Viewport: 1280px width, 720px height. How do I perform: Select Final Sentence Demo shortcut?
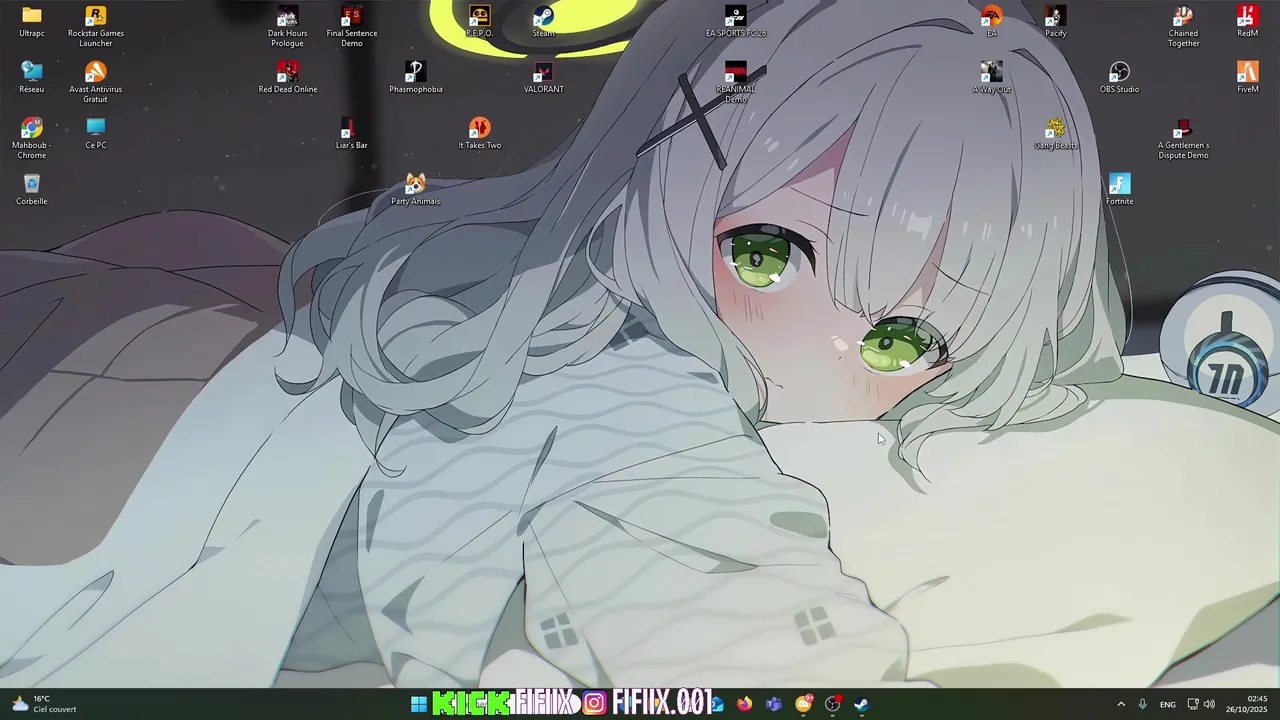(x=352, y=26)
